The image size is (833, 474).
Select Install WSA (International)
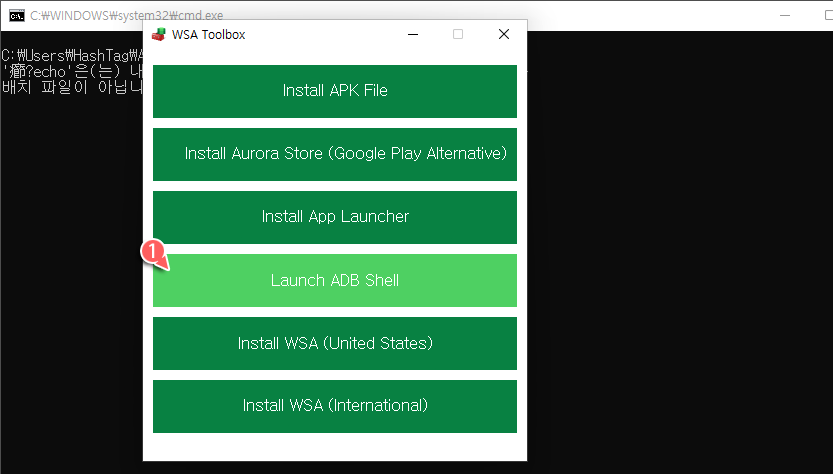335,407
